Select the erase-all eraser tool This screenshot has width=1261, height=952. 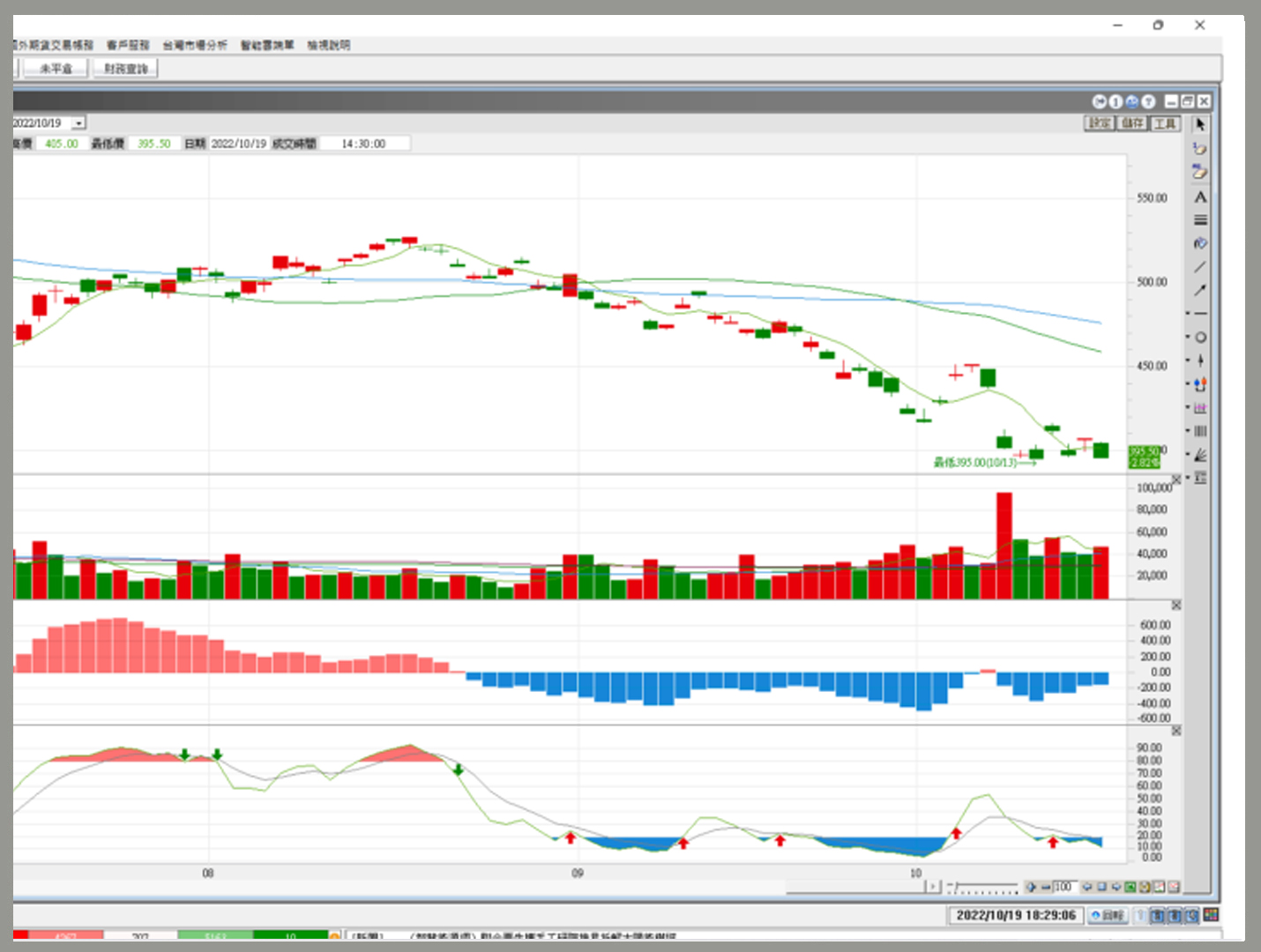point(1200,172)
